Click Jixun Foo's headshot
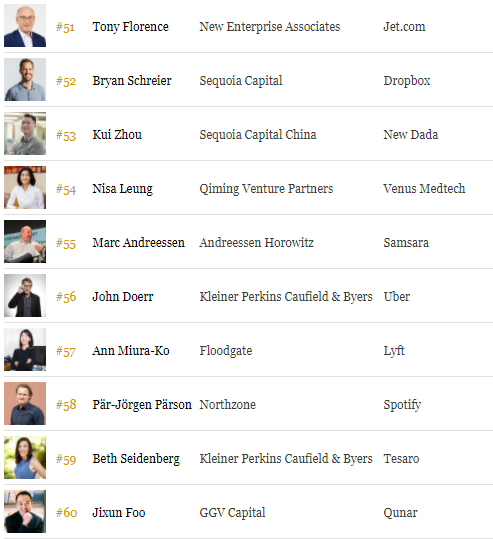493x539 pixels. [25, 511]
